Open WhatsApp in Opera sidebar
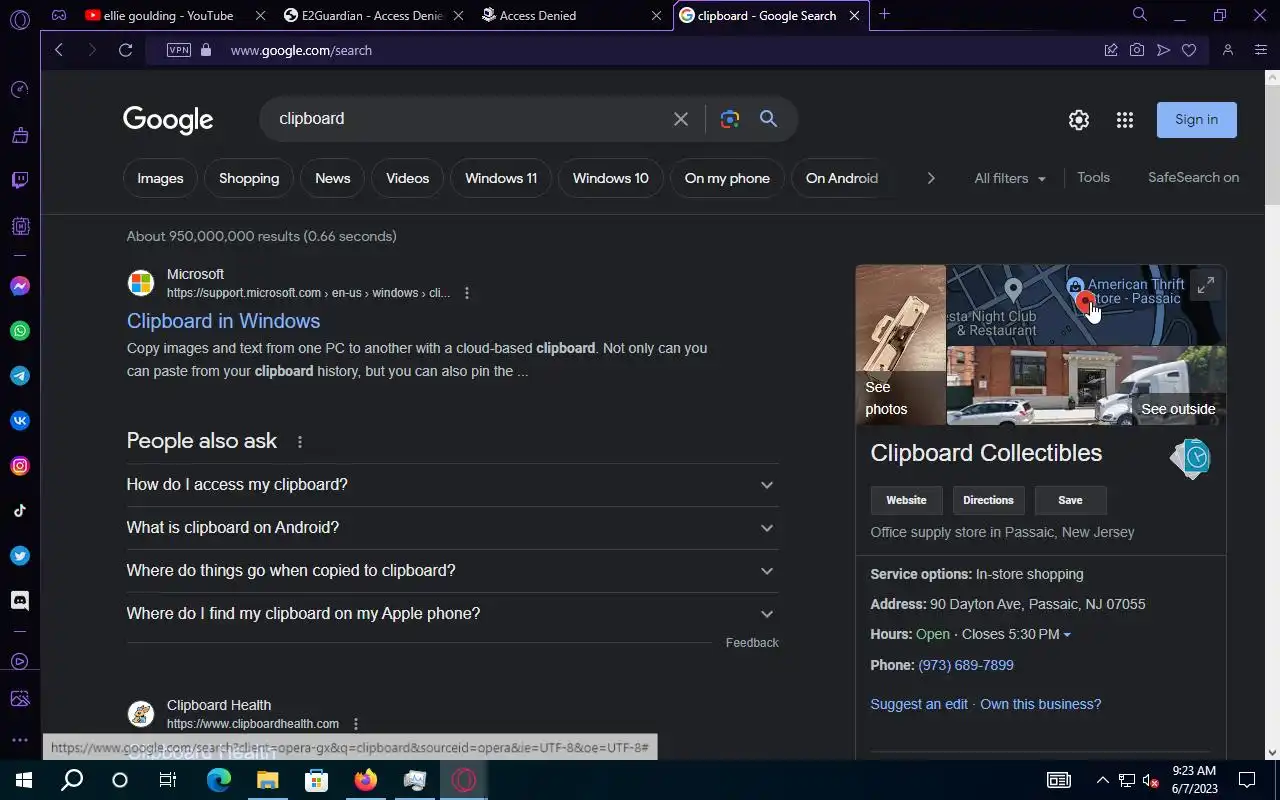The height and width of the screenshot is (800, 1280). coord(20,331)
